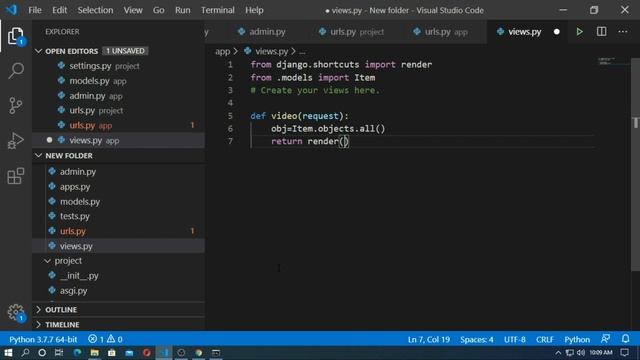Change indentation via Spaces: 4
640x360 pixels.
coord(476,339)
